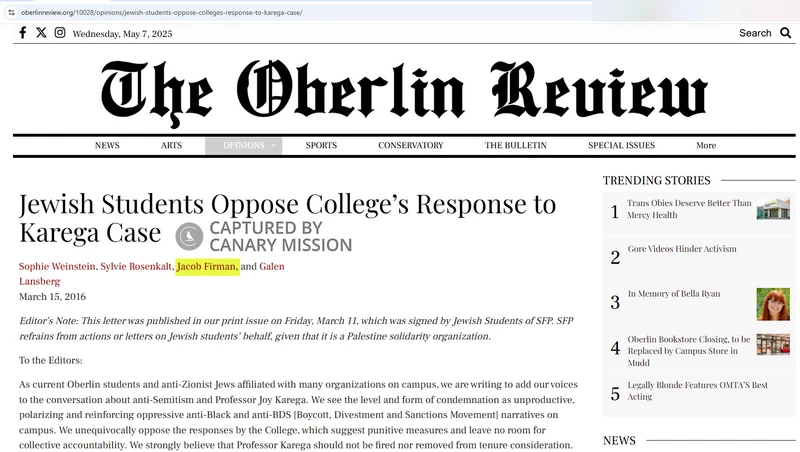Click the To the Editors: line

(51, 361)
